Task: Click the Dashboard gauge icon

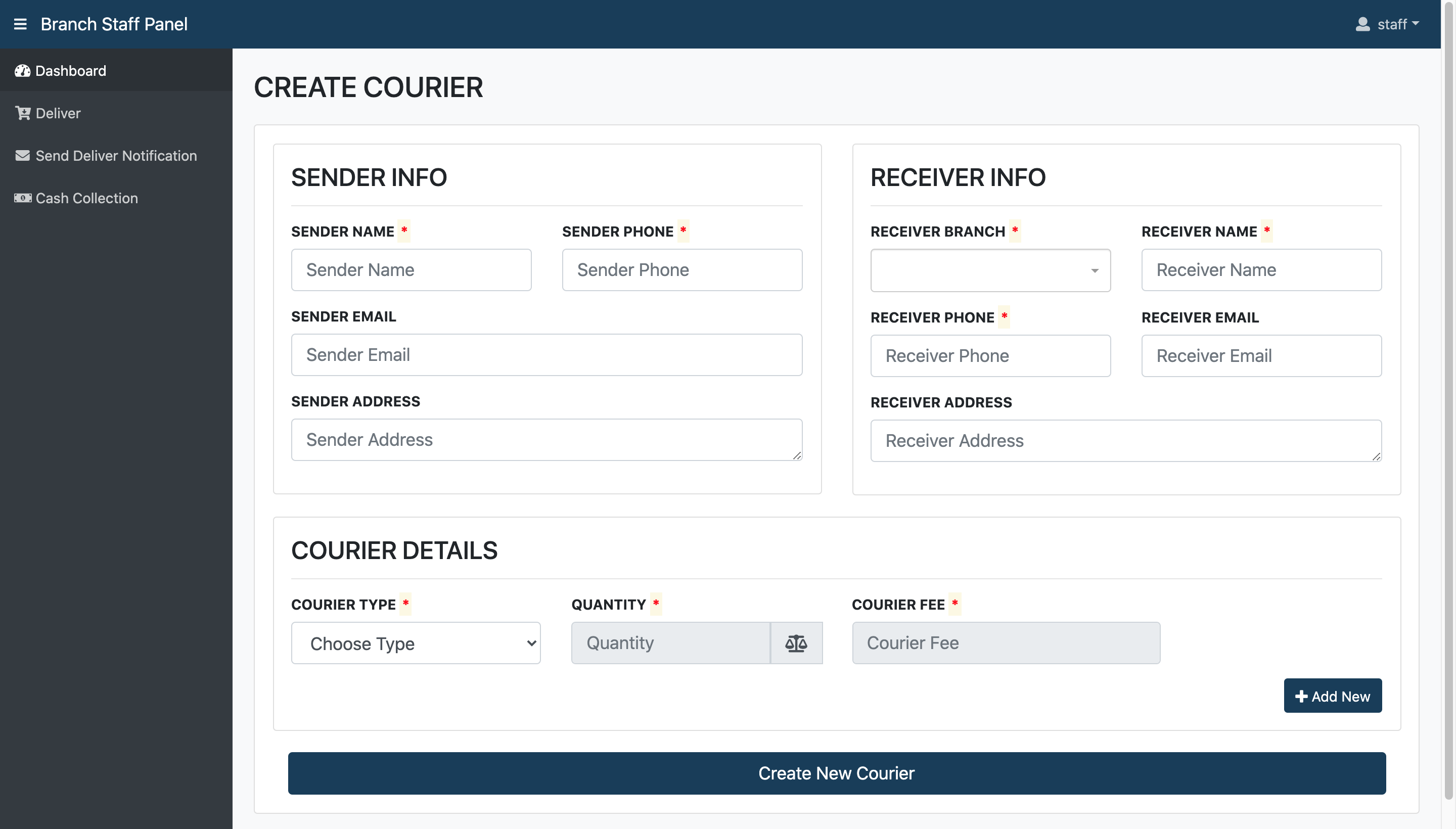Action: [22, 71]
